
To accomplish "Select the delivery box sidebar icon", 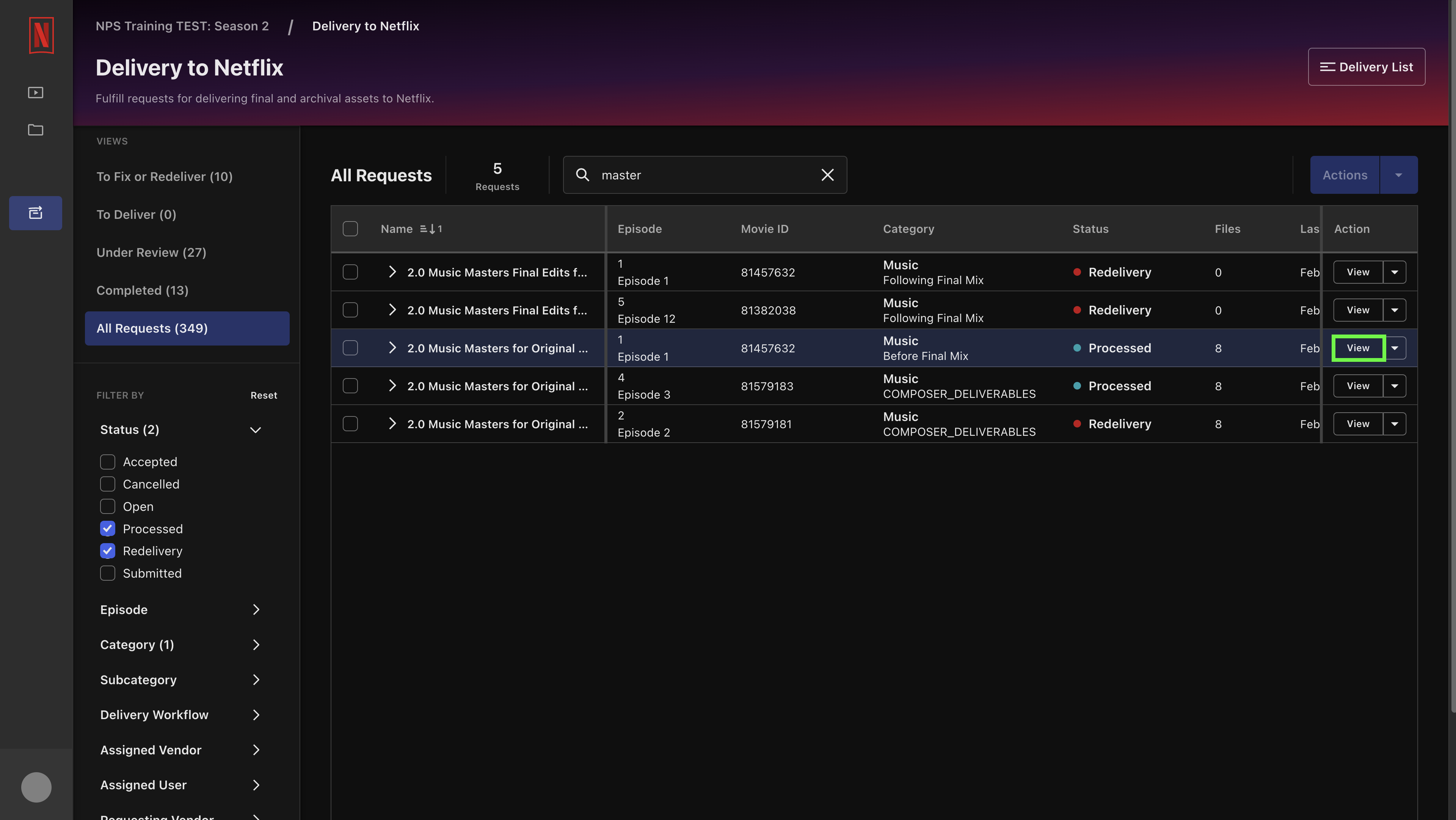I will coord(36,213).
